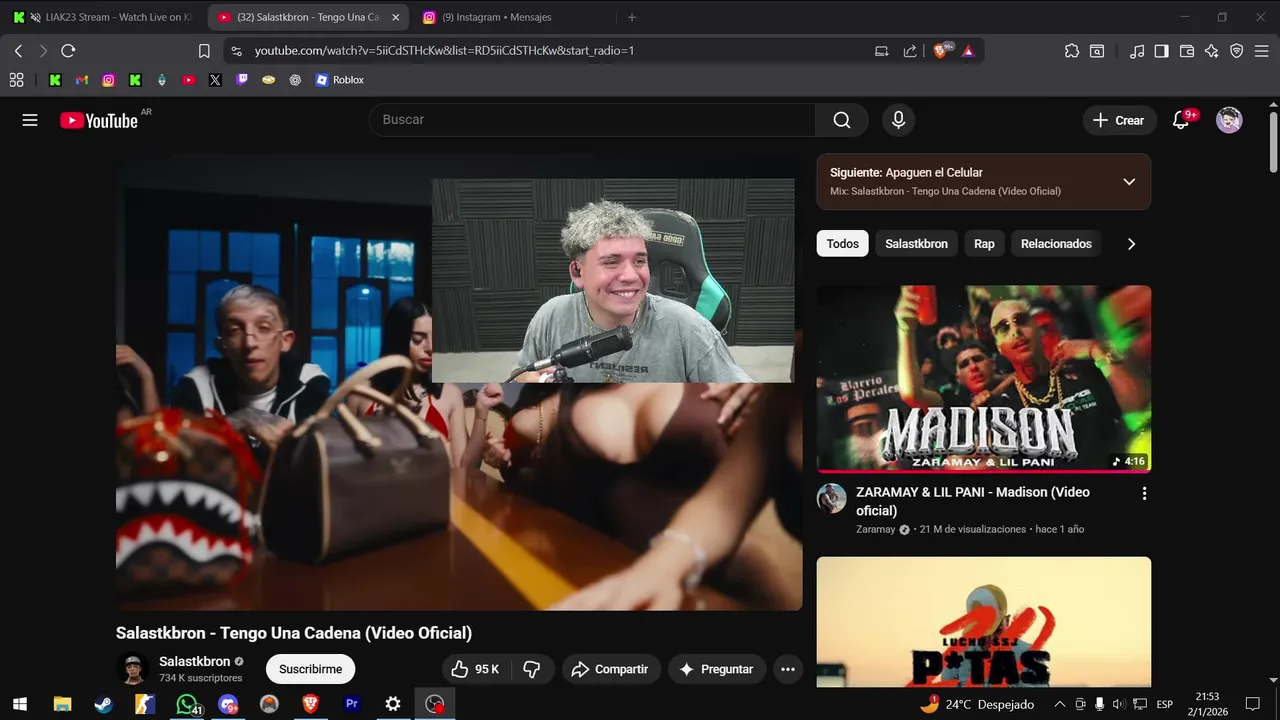
Task: Open a new browser tab
Action: [x=631, y=17]
